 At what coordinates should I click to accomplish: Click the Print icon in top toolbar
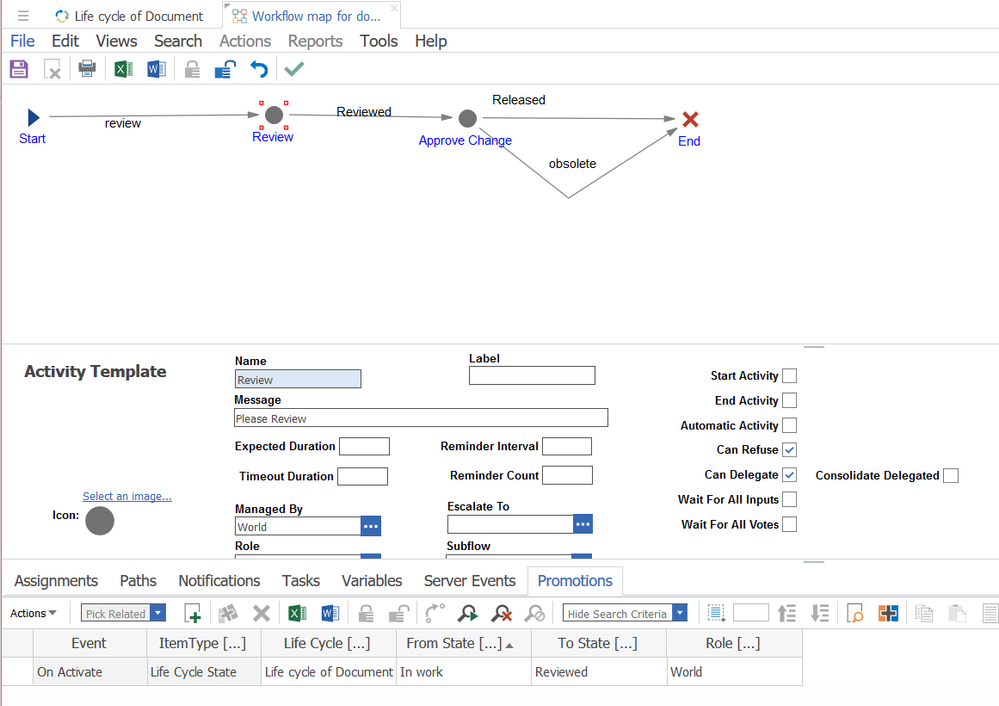pyautogui.click(x=88, y=69)
